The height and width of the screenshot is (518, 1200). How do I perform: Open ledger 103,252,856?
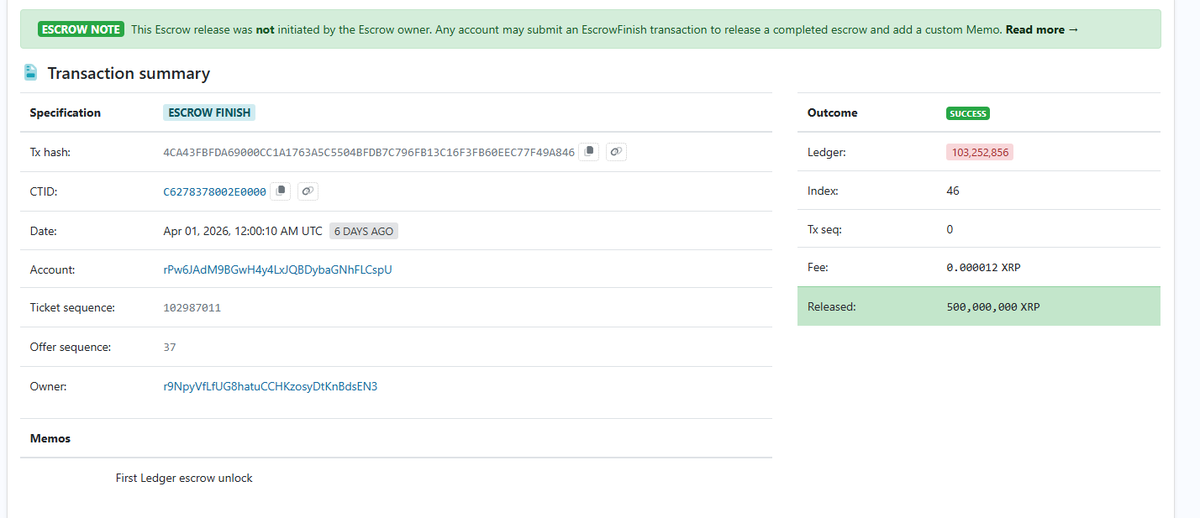[x=981, y=152]
